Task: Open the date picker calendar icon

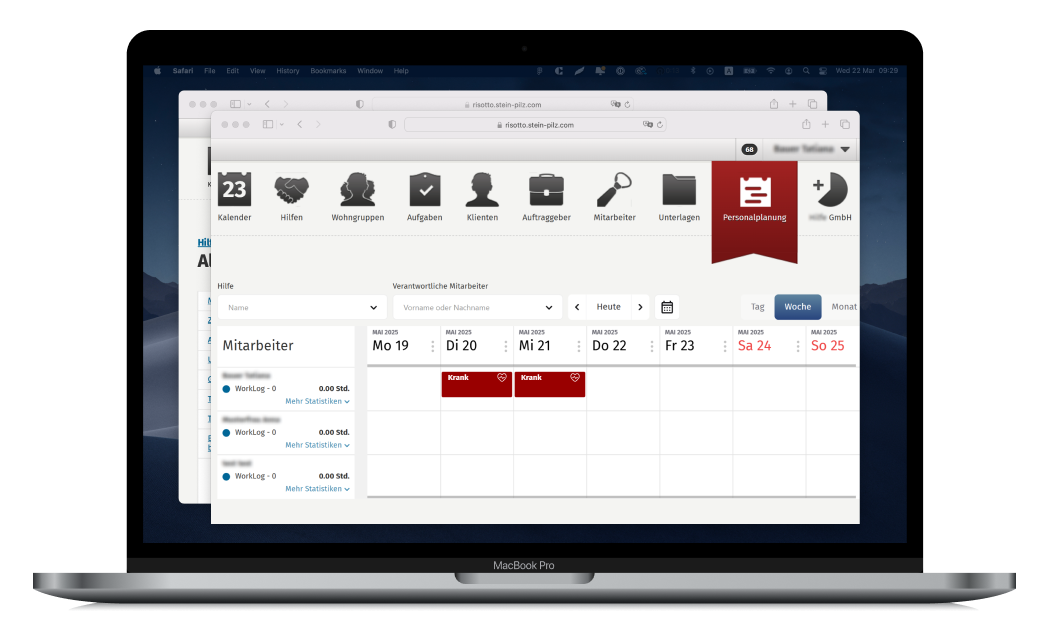Action: click(x=667, y=307)
